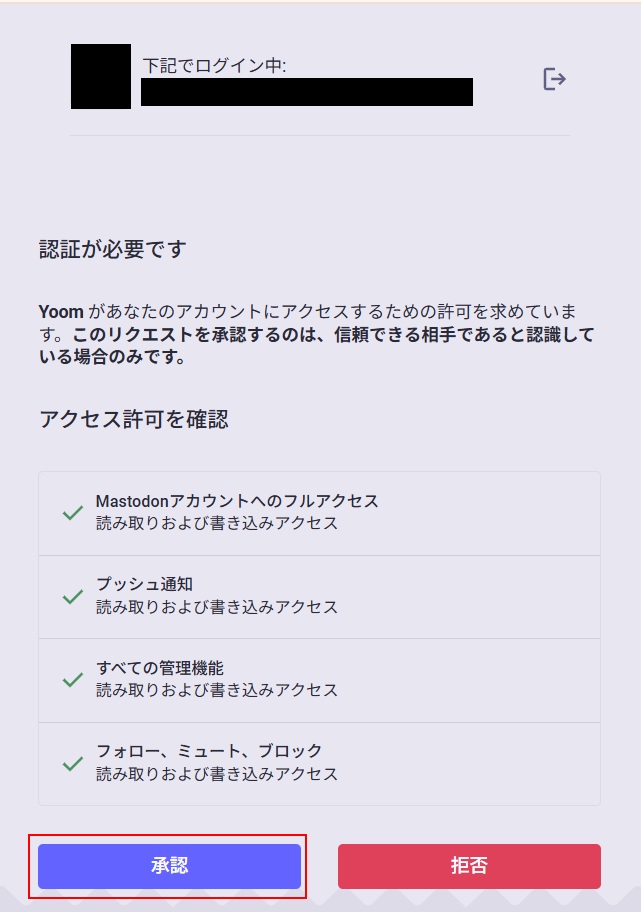The height and width of the screenshot is (912, 641).
Task: Click the account avatar thumbnail
Action: [x=100, y=76]
